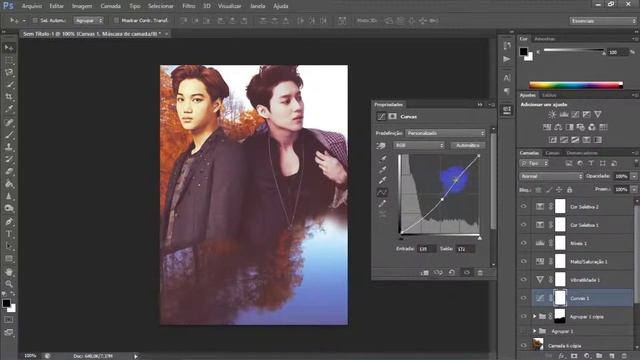Choose the curve point editing tool

[x=382, y=192]
